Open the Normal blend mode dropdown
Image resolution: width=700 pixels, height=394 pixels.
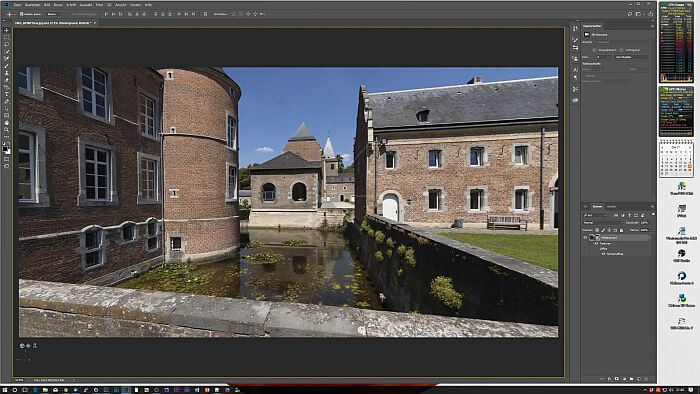(603, 223)
